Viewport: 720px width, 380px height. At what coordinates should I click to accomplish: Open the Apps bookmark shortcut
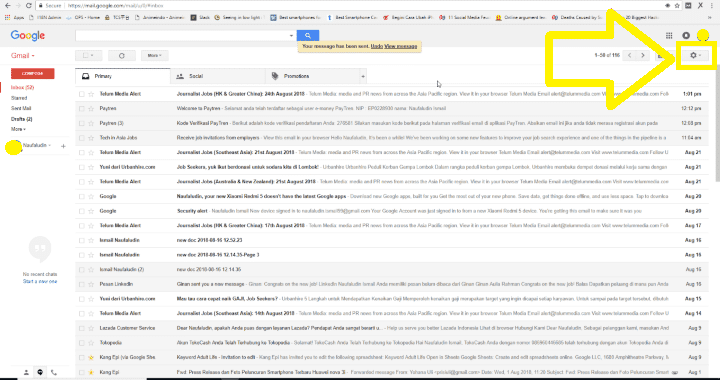click(14, 17)
